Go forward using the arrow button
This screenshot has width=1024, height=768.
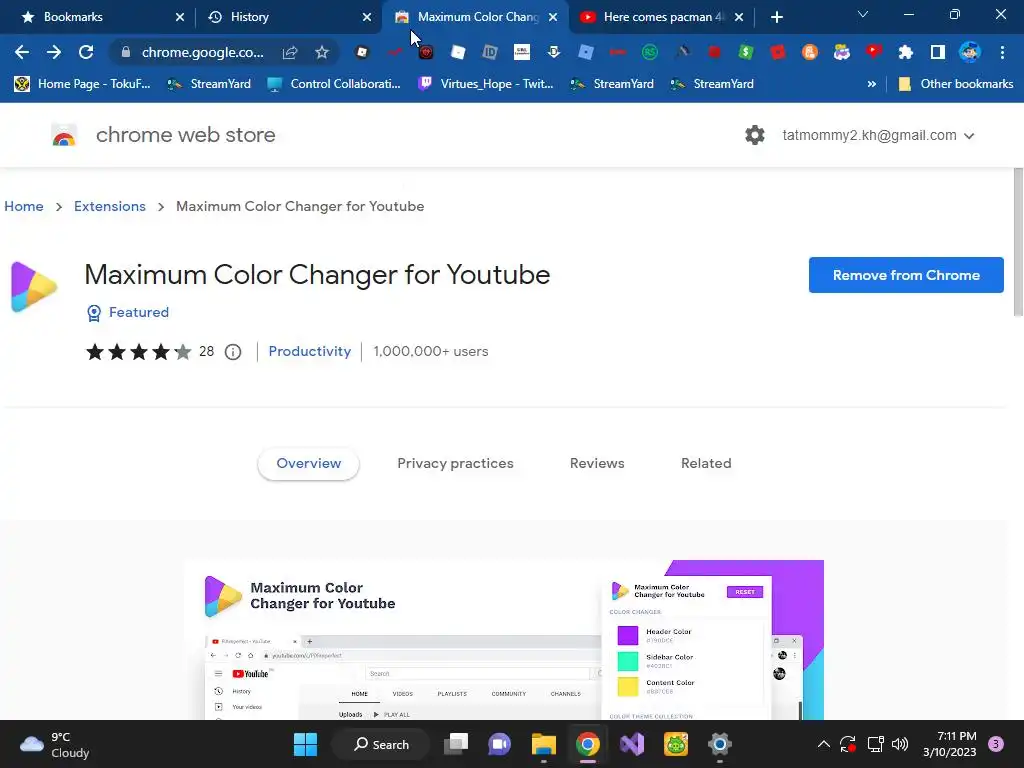[x=54, y=52]
